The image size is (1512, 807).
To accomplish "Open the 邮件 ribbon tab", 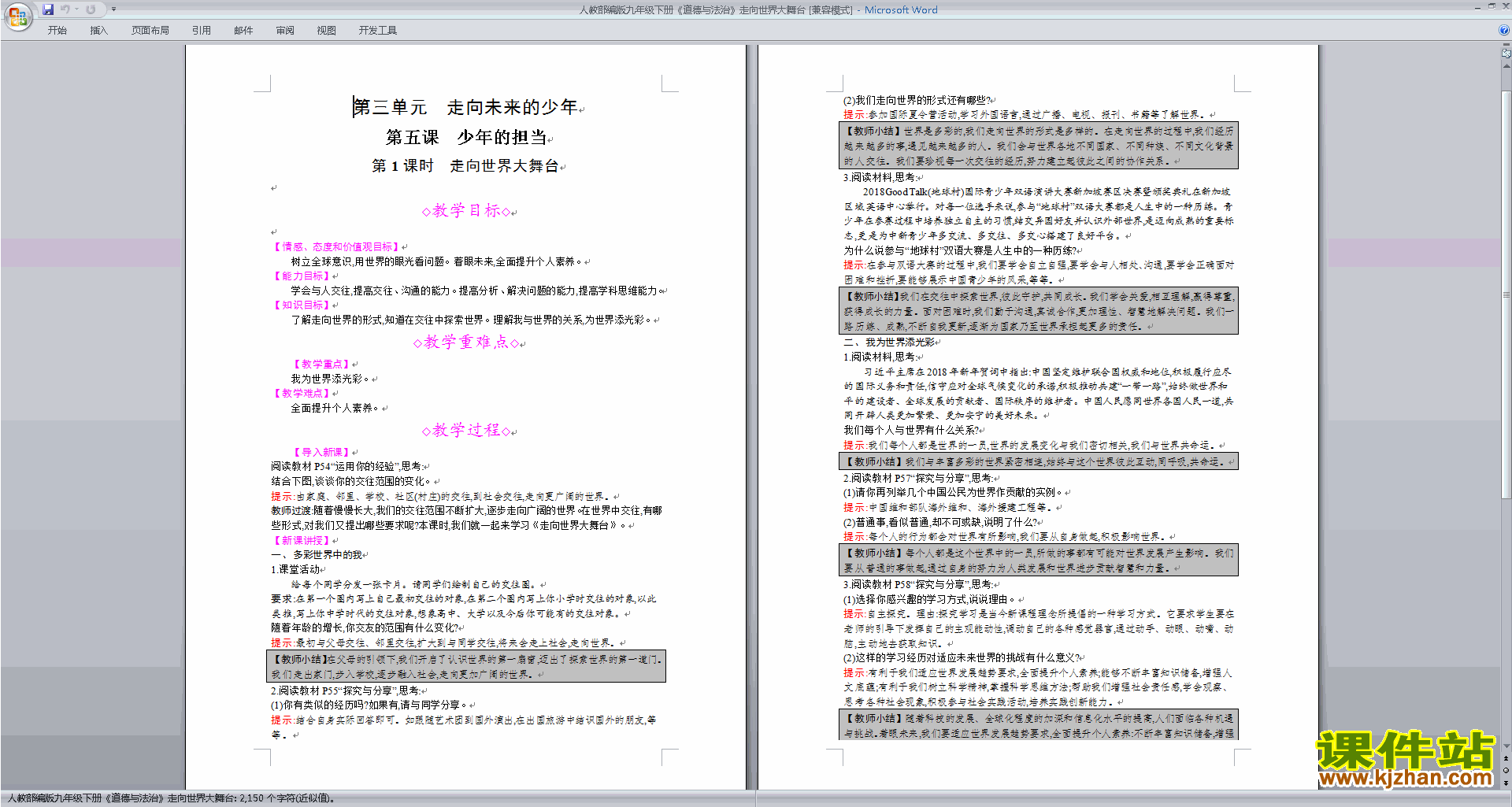I will 243,31.
